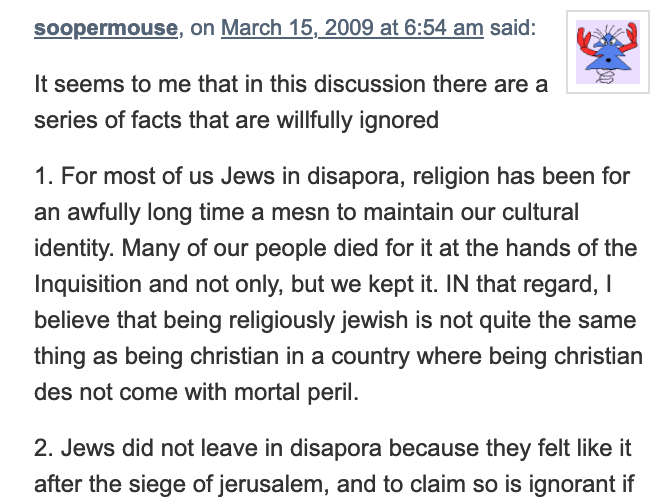Click the word "Inquisition" in the first point

pos(88,285)
